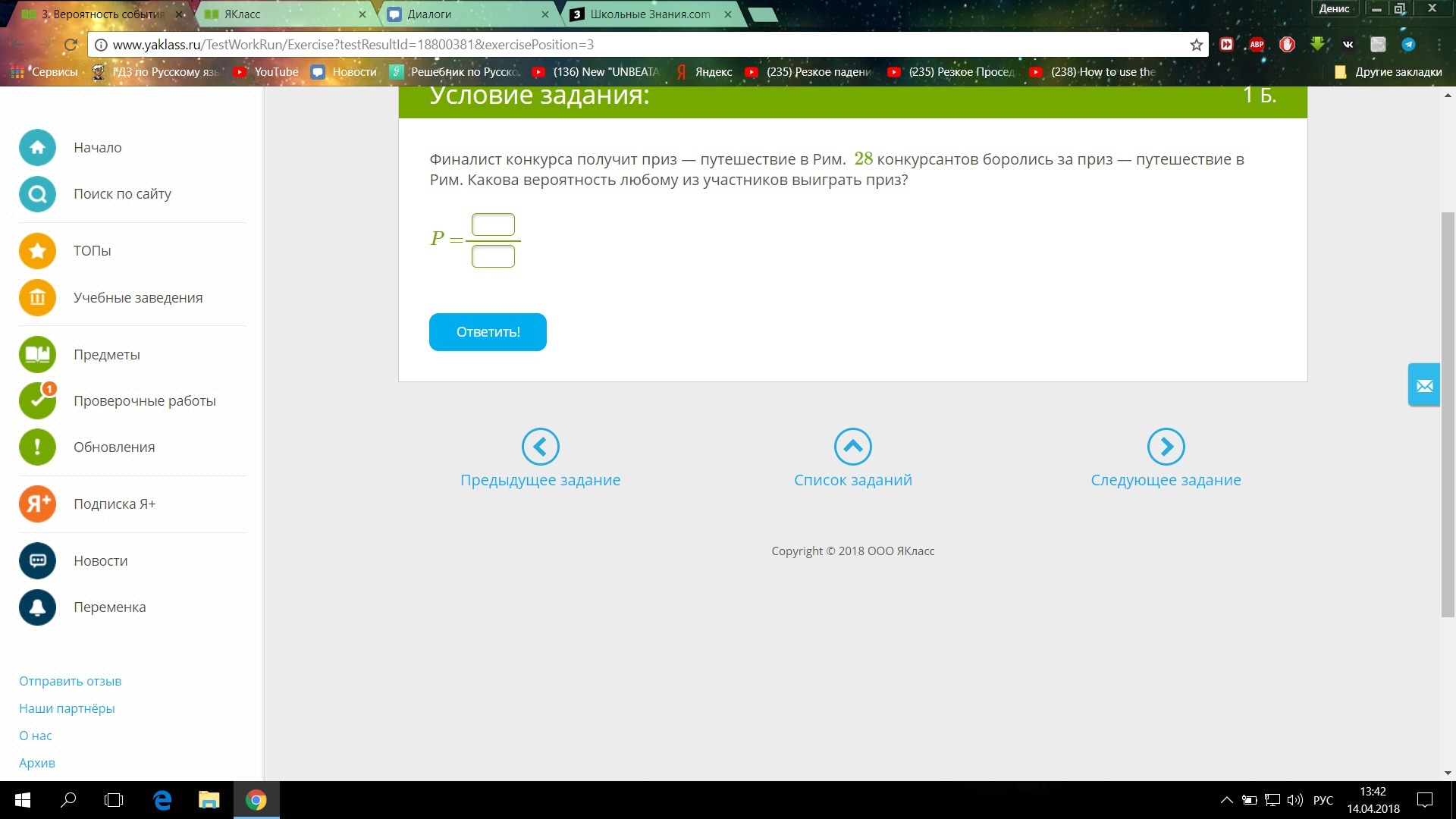Go to Предыдущее задание arrow
Viewport: 1456px width, 819px height.
point(540,447)
